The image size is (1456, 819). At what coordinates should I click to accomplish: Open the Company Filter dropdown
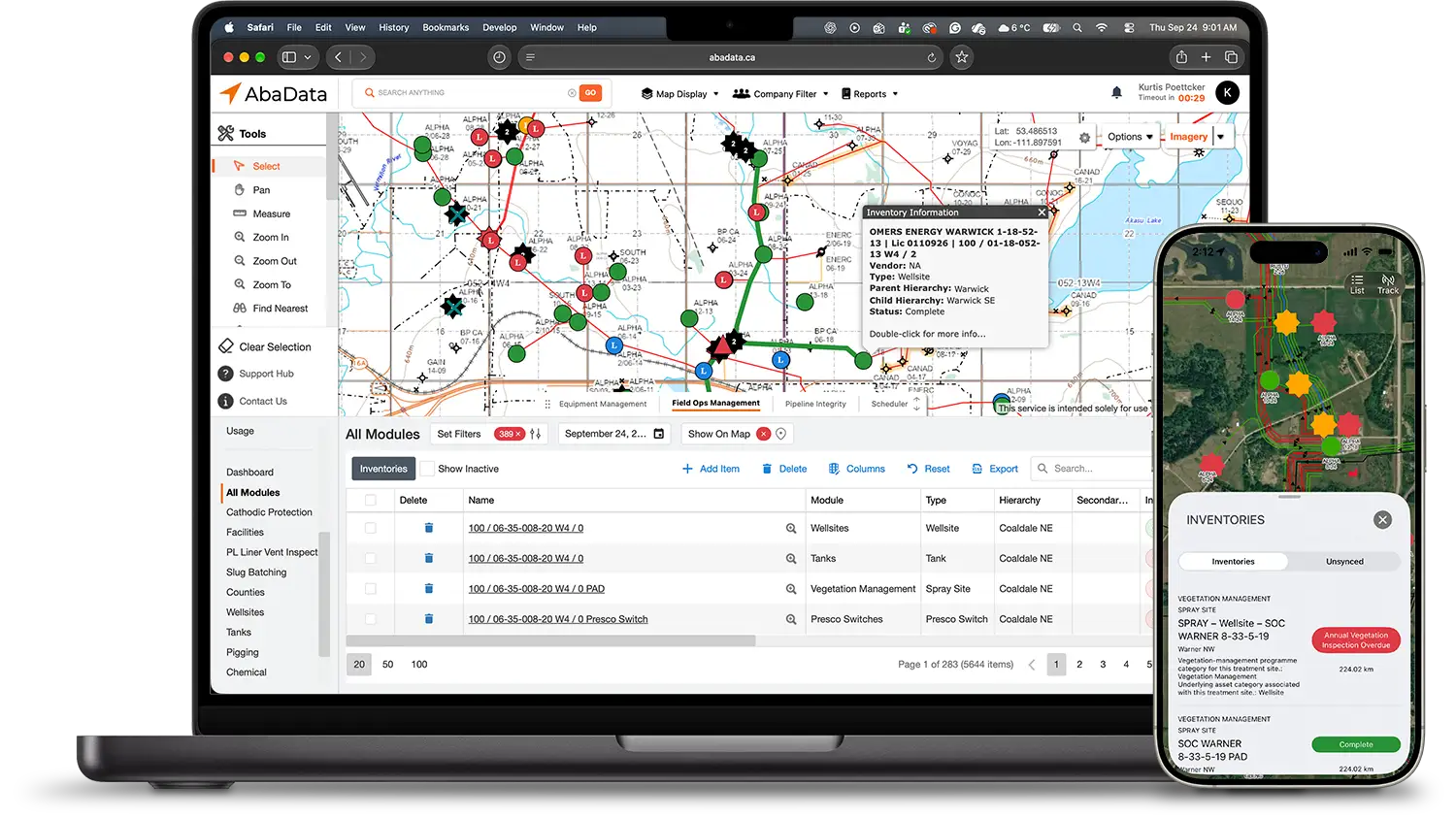(x=780, y=94)
